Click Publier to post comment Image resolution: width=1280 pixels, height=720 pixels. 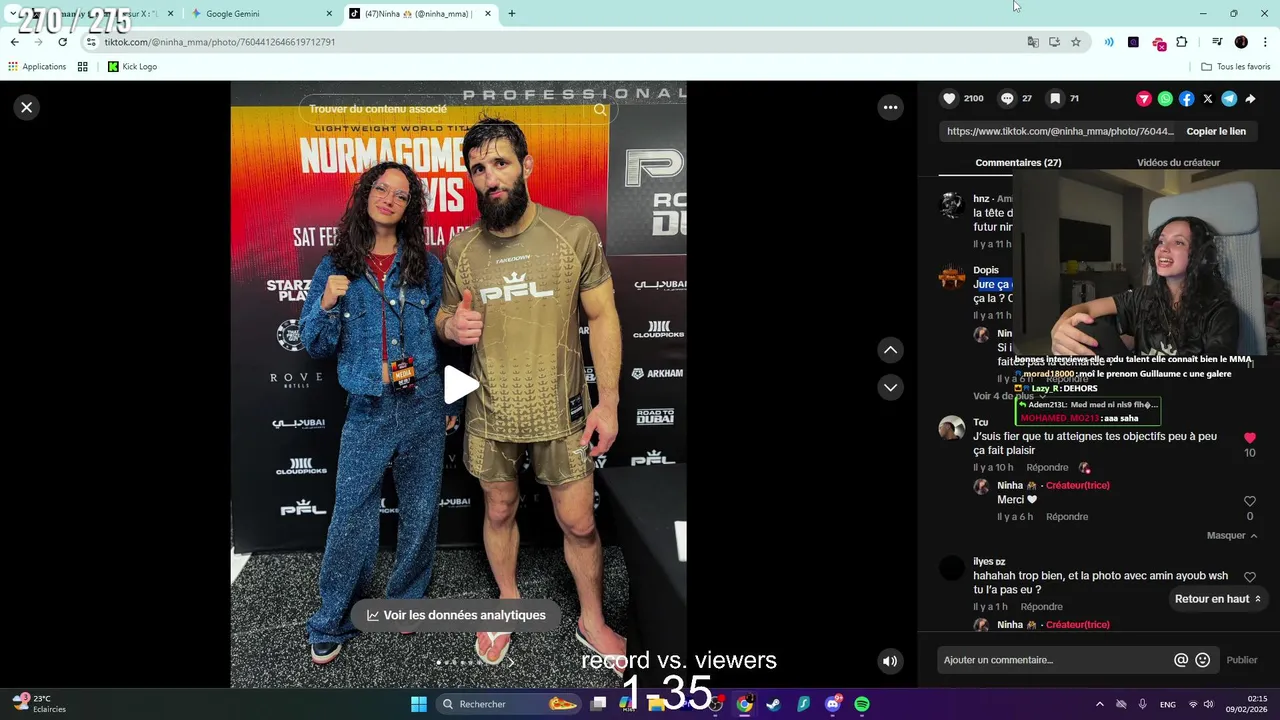click(1242, 660)
